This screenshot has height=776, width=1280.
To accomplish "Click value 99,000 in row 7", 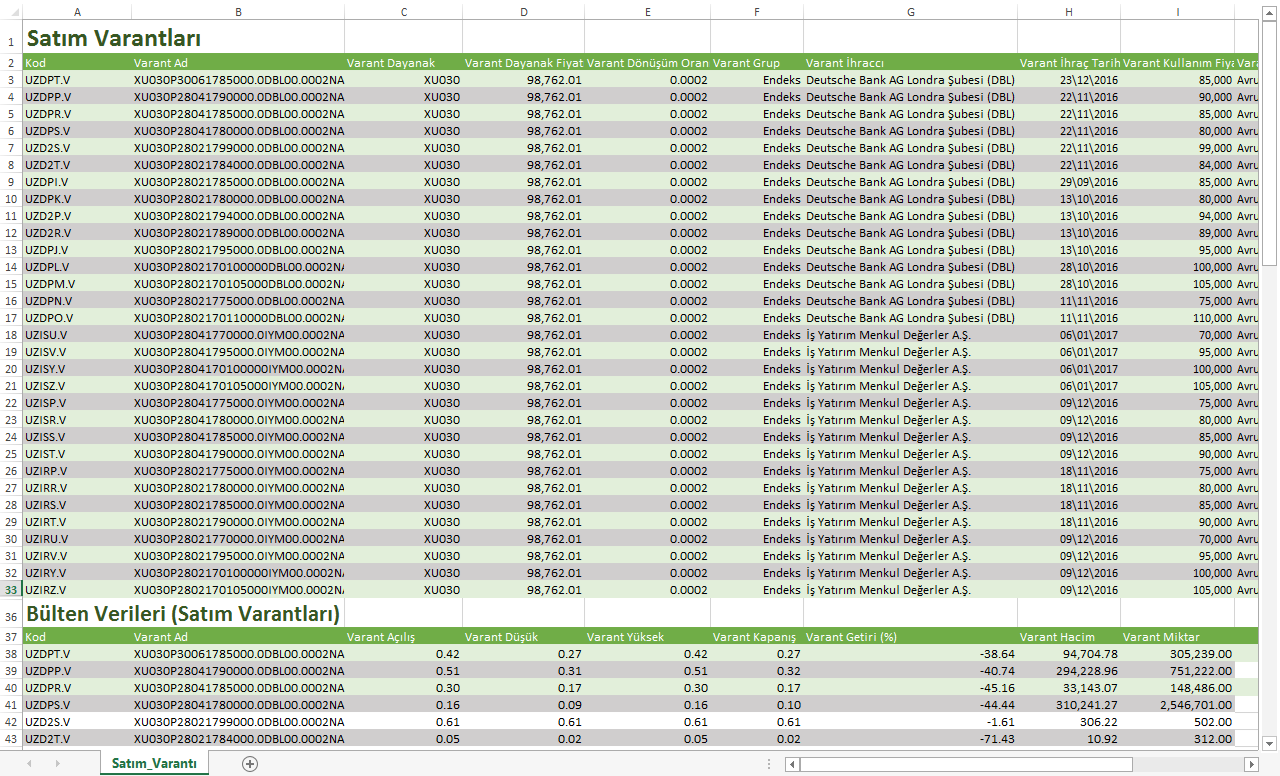I will 1178,148.
